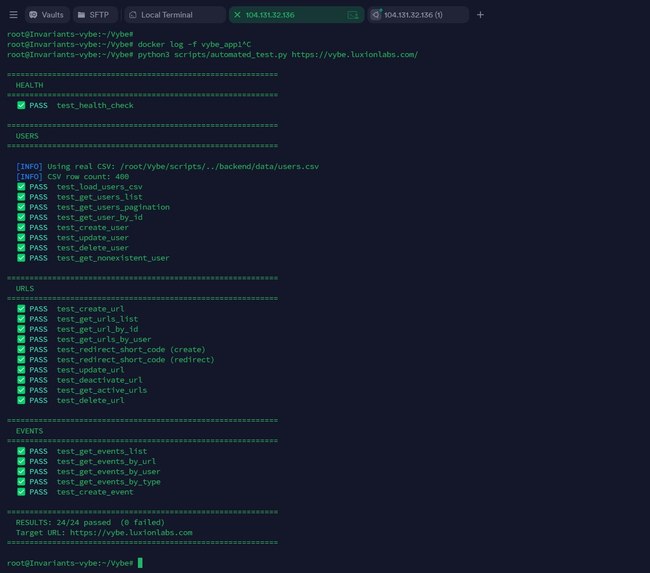Screen dimensions: 650x573
Task: Click test_load_users_csv result
Action: [80, 187]
